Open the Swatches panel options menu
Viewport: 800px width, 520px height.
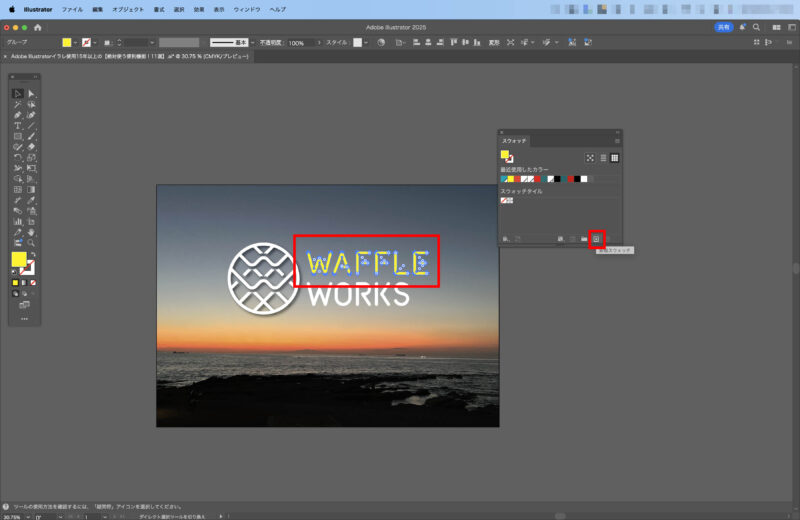(617, 141)
